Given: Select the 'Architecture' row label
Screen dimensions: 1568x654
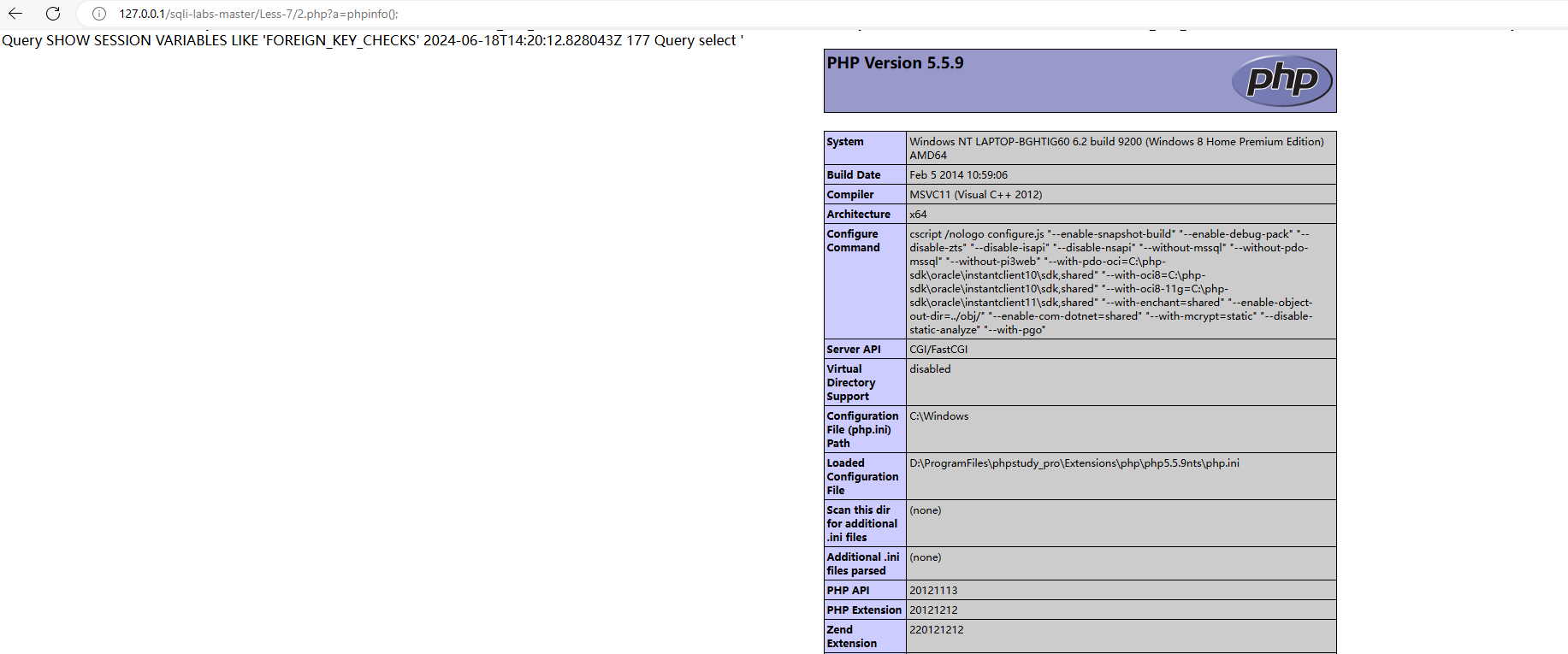Looking at the screenshot, I should click(858, 215).
